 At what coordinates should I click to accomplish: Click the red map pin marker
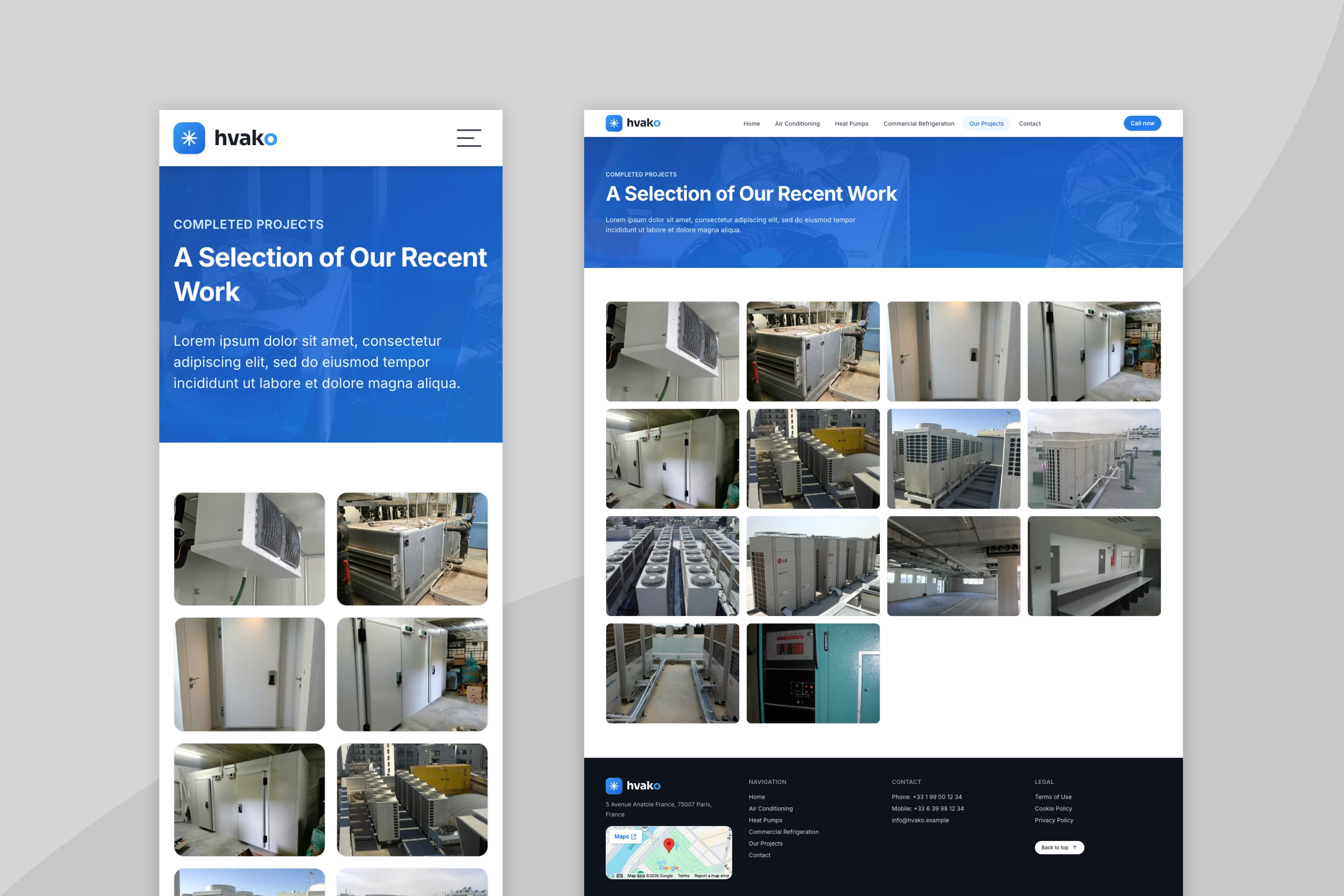668,845
